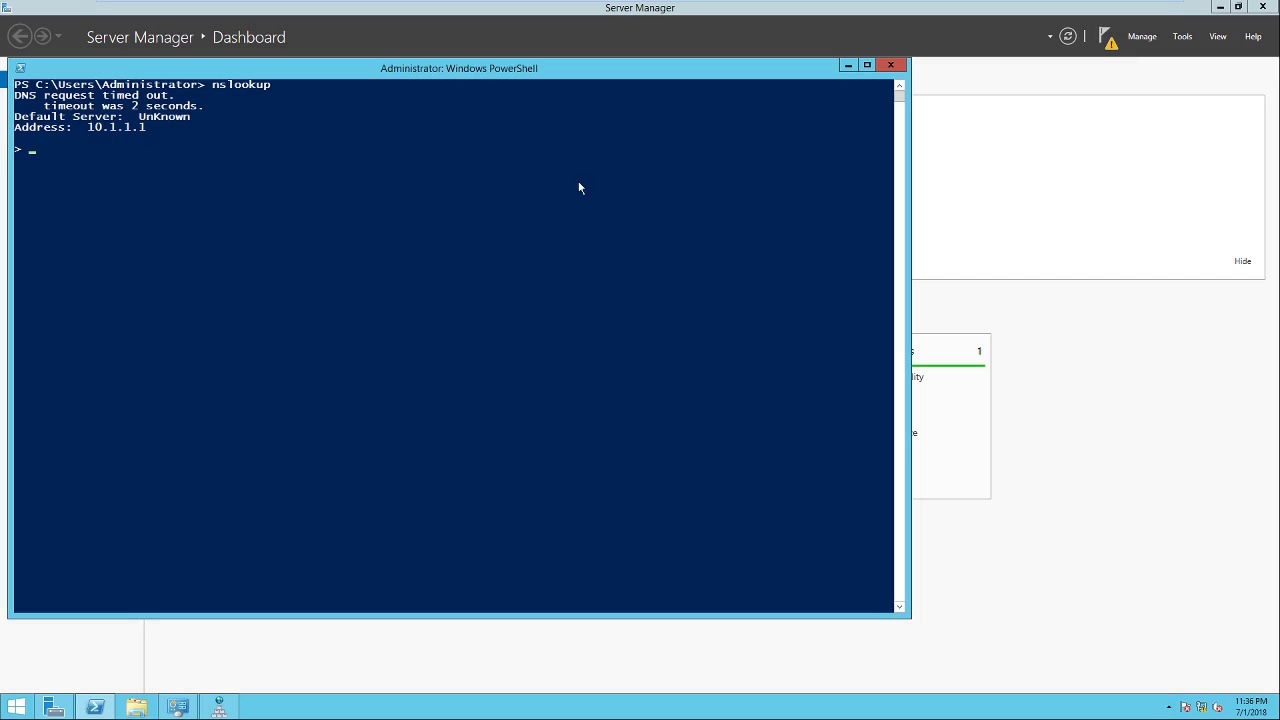Minimize the Server Manager window
This screenshot has width=1280, height=720.
1220,7
